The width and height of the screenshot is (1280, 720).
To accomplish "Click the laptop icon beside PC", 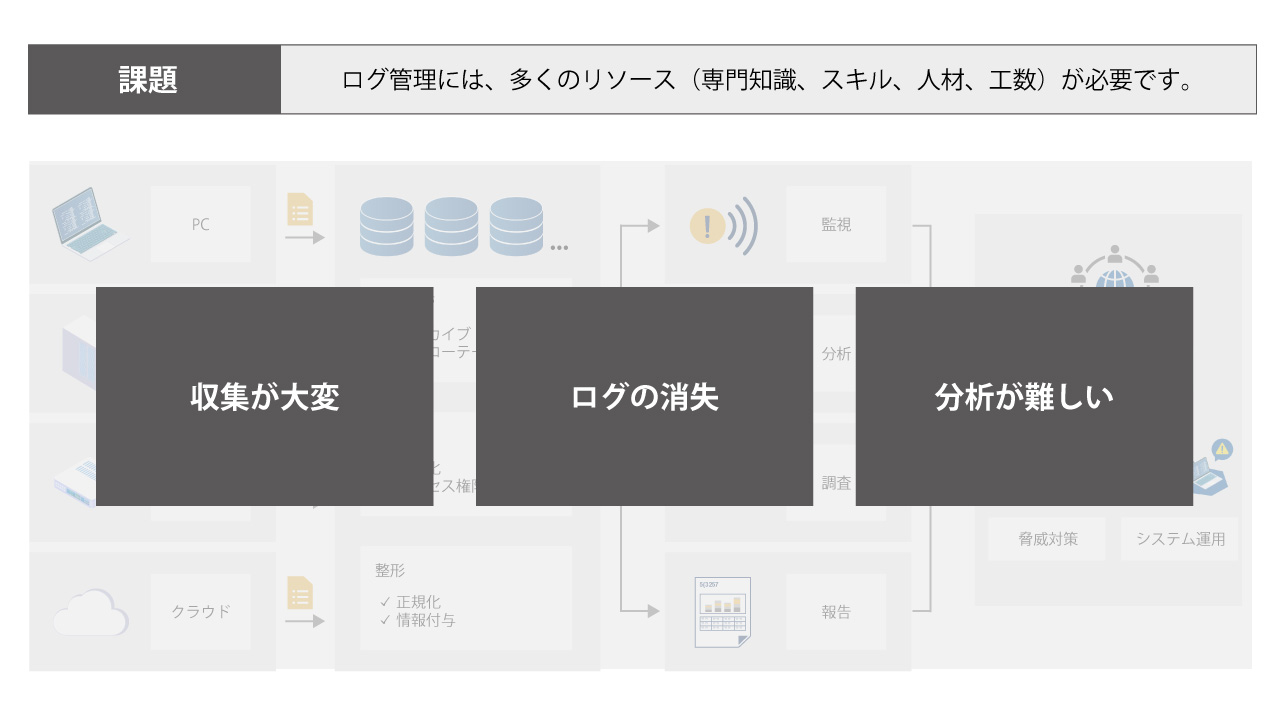I will pos(91,224).
